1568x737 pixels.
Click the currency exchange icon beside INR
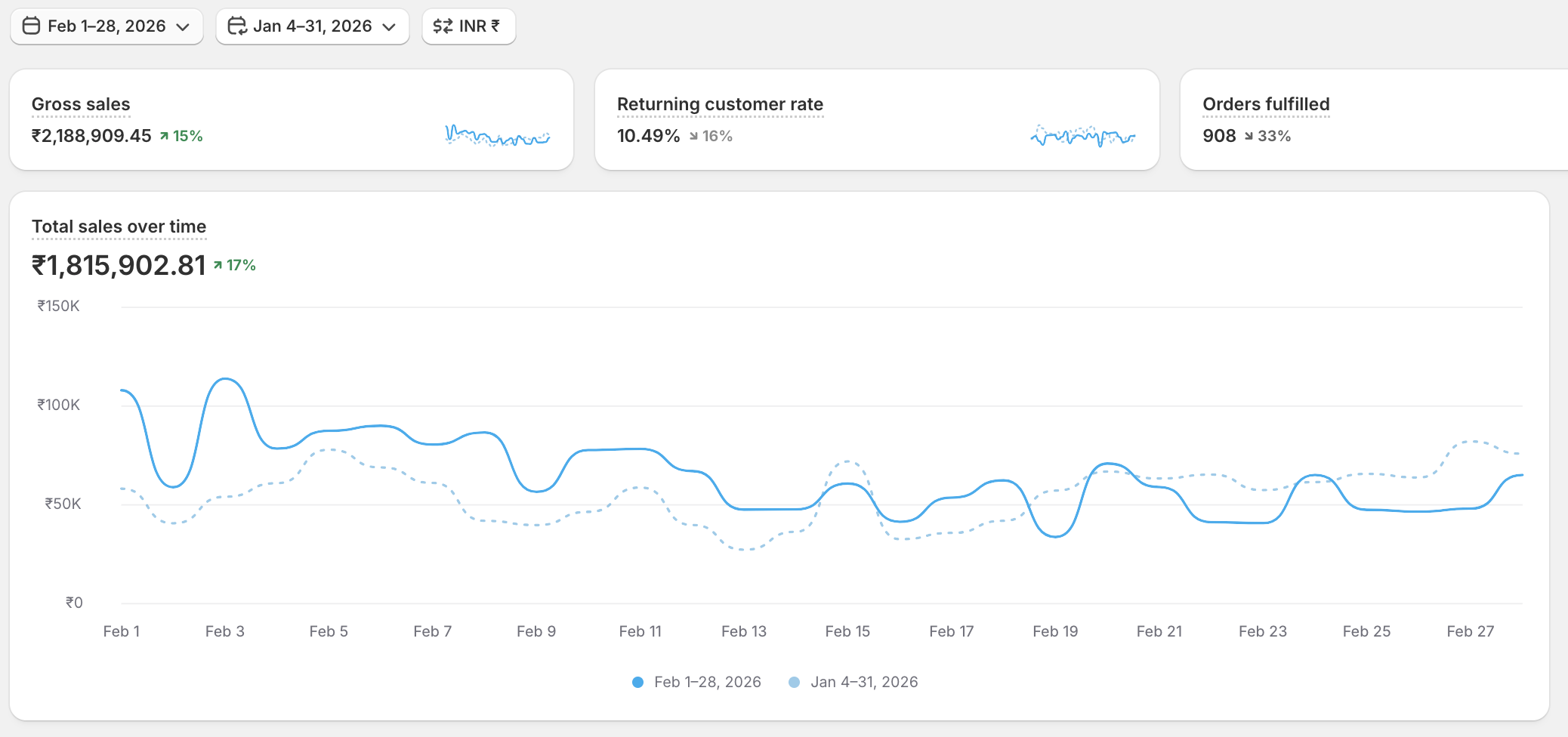(x=443, y=26)
